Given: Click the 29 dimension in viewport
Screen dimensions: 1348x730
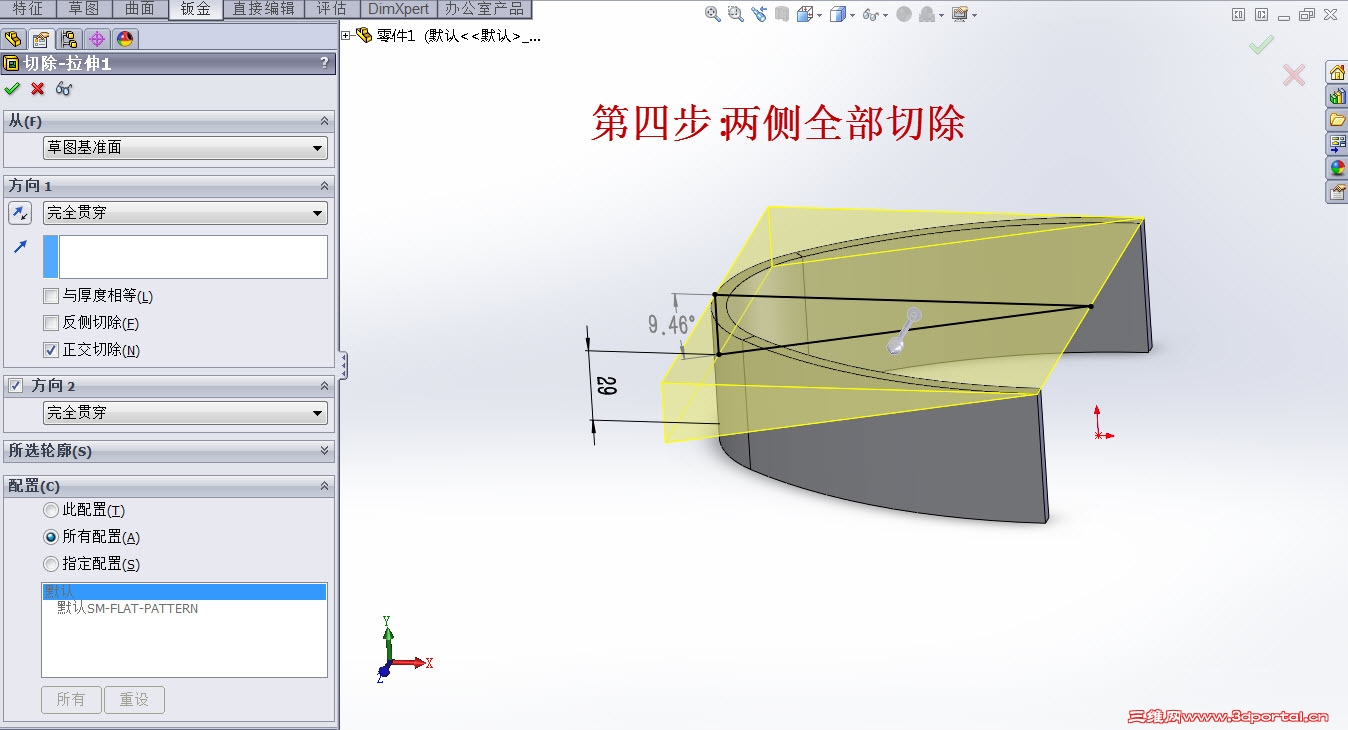Looking at the screenshot, I should 605,385.
